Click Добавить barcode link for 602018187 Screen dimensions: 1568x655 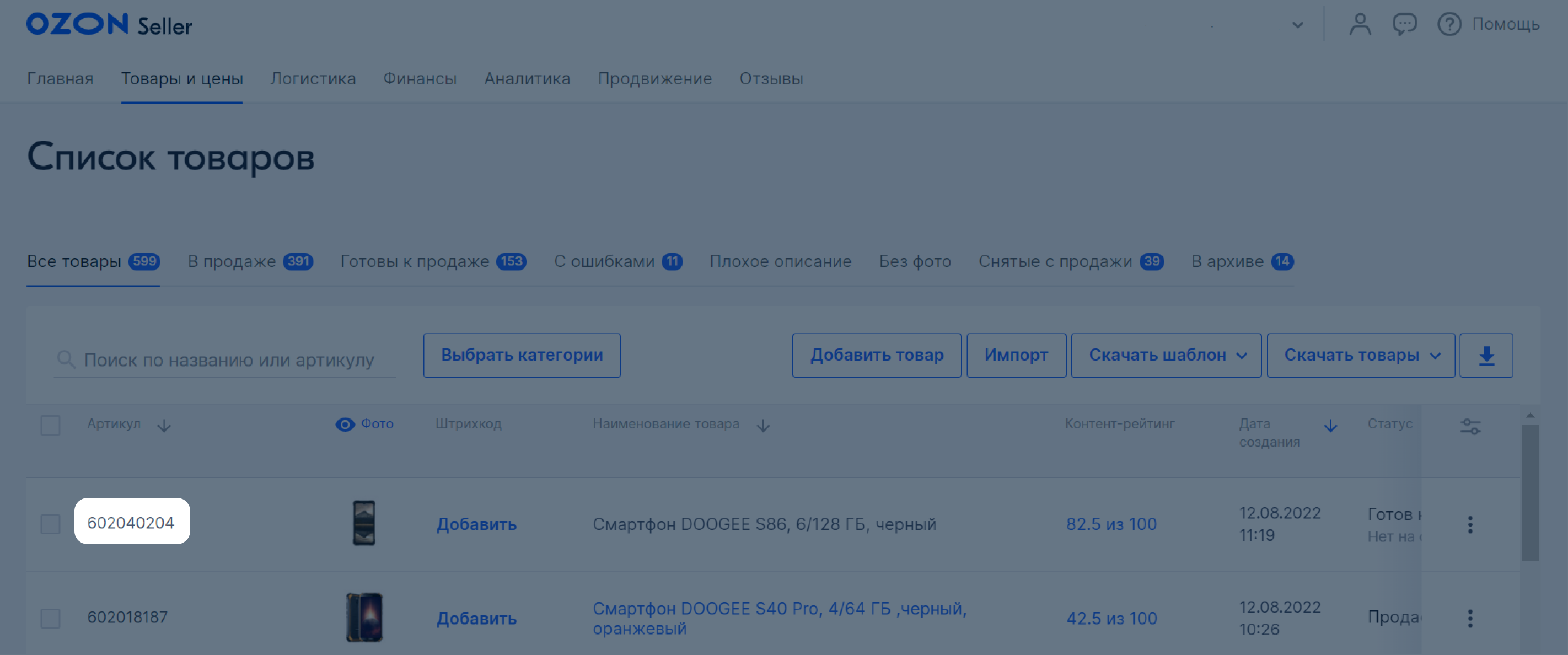476,619
